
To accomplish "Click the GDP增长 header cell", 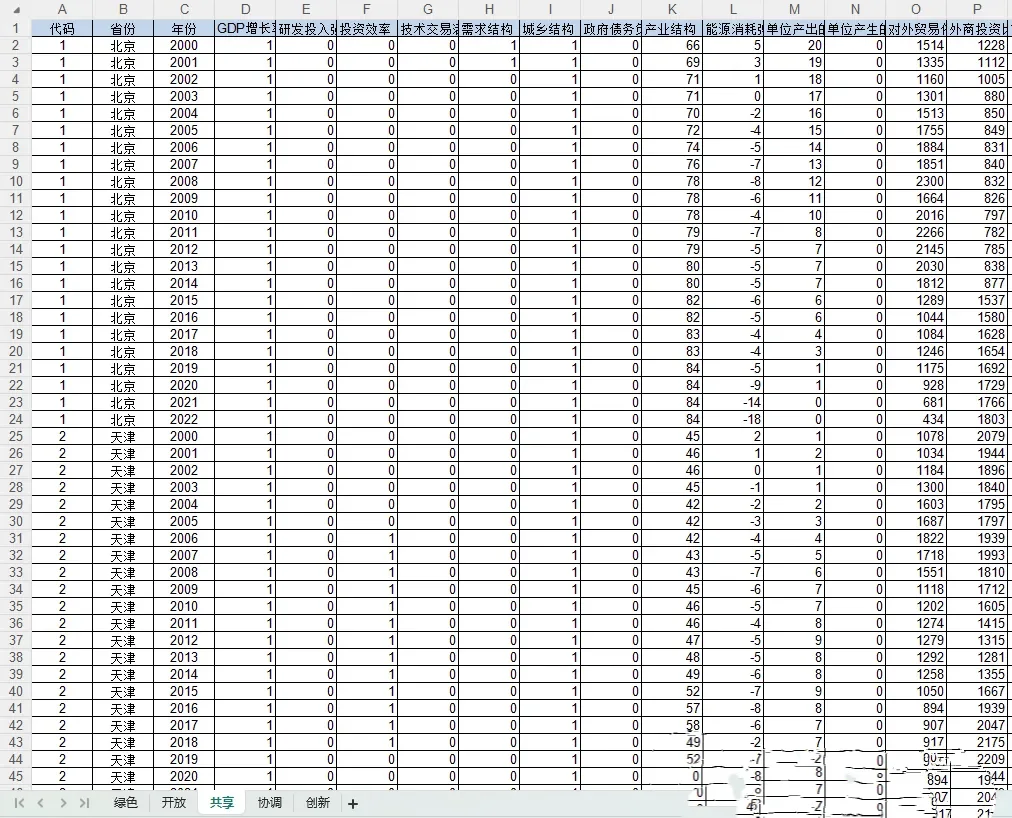I will click(x=245, y=28).
